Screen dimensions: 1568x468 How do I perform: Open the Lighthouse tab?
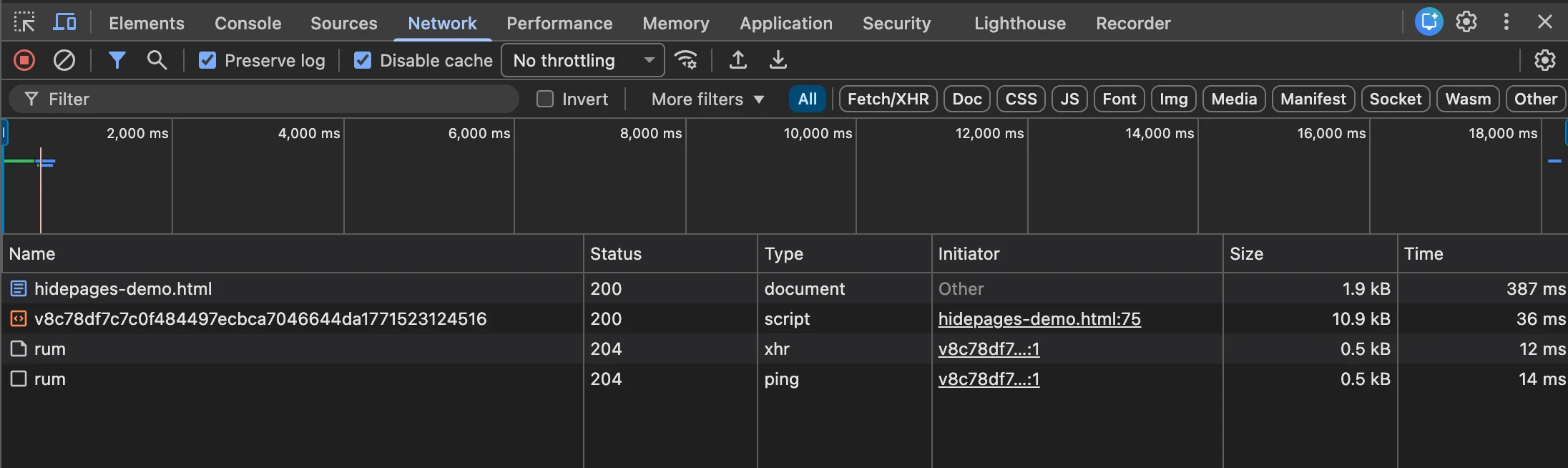pos(1020,23)
